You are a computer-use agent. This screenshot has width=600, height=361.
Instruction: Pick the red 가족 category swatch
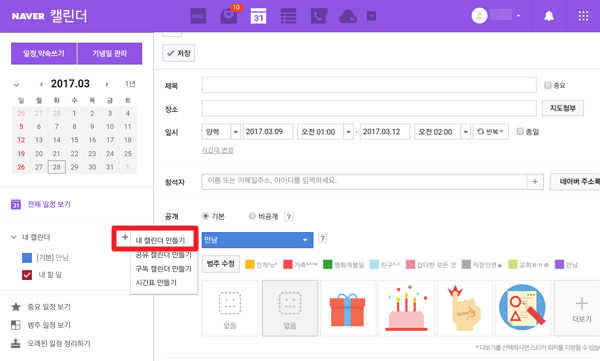coord(288,265)
